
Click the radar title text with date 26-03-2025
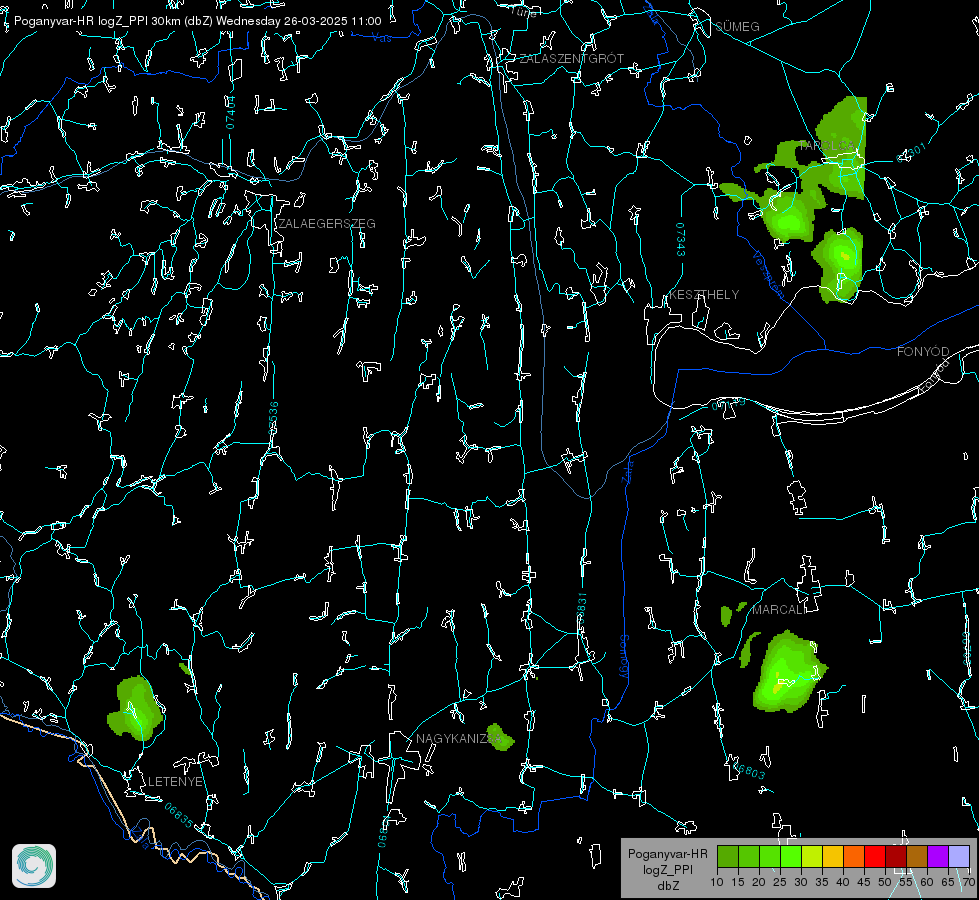coord(197,21)
